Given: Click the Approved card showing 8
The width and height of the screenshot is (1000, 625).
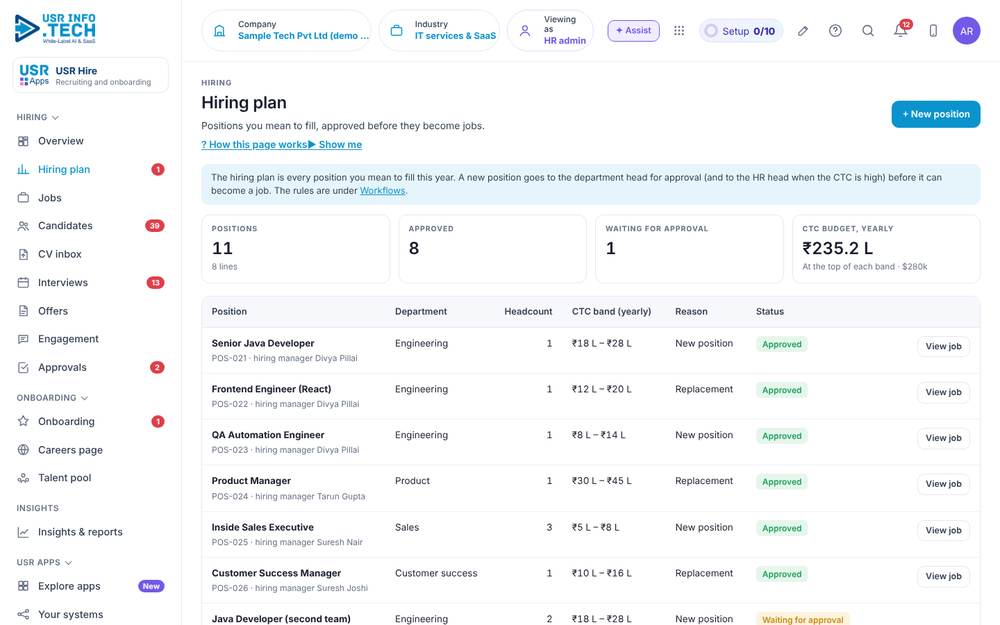Looking at the screenshot, I should point(492,249).
